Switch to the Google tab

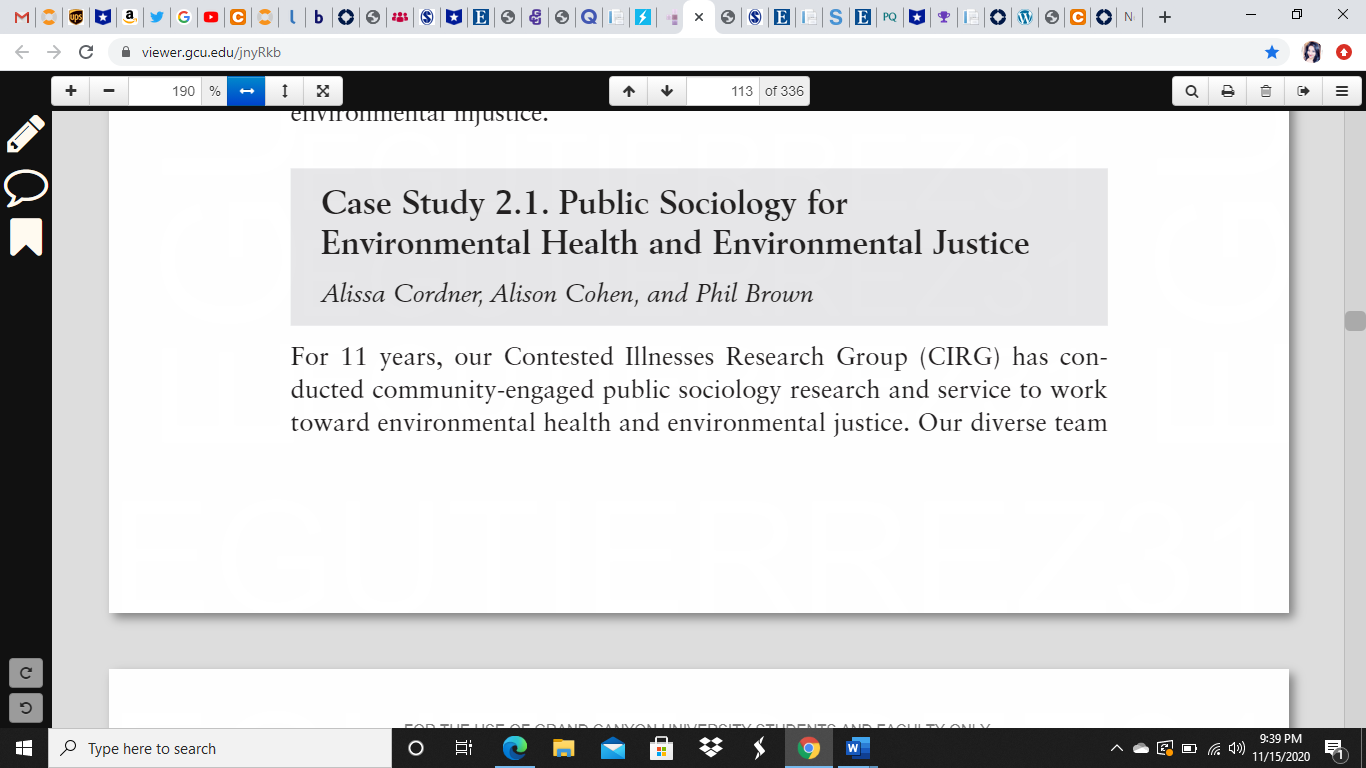pos(183,17)
